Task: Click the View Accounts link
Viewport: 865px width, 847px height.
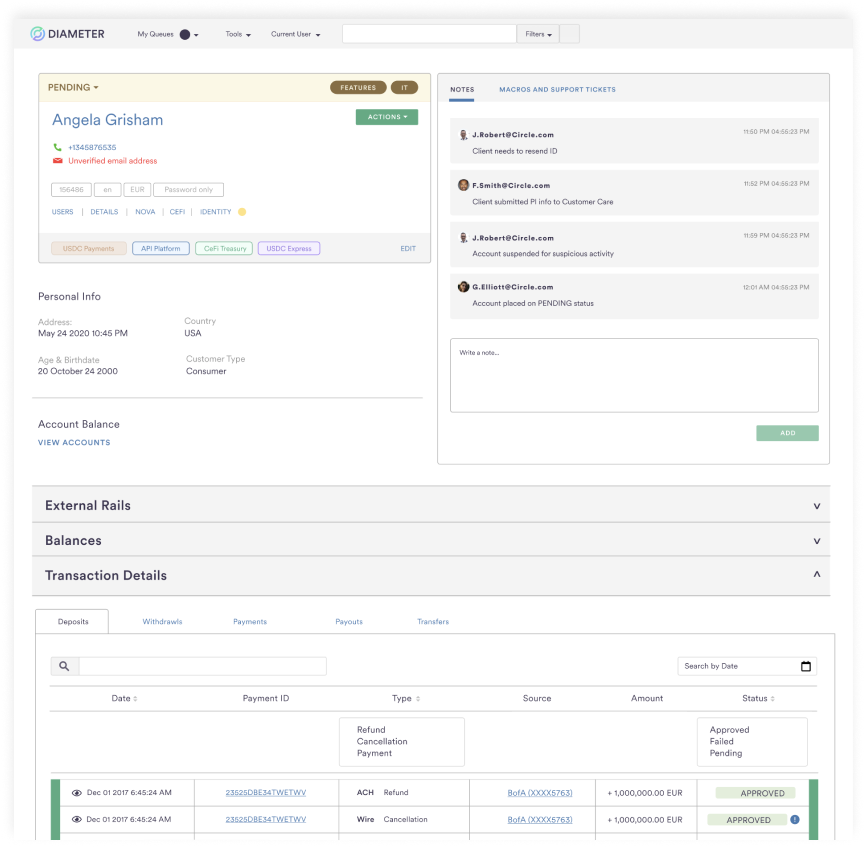Action: pyautogui.click(x=74, y=442)
